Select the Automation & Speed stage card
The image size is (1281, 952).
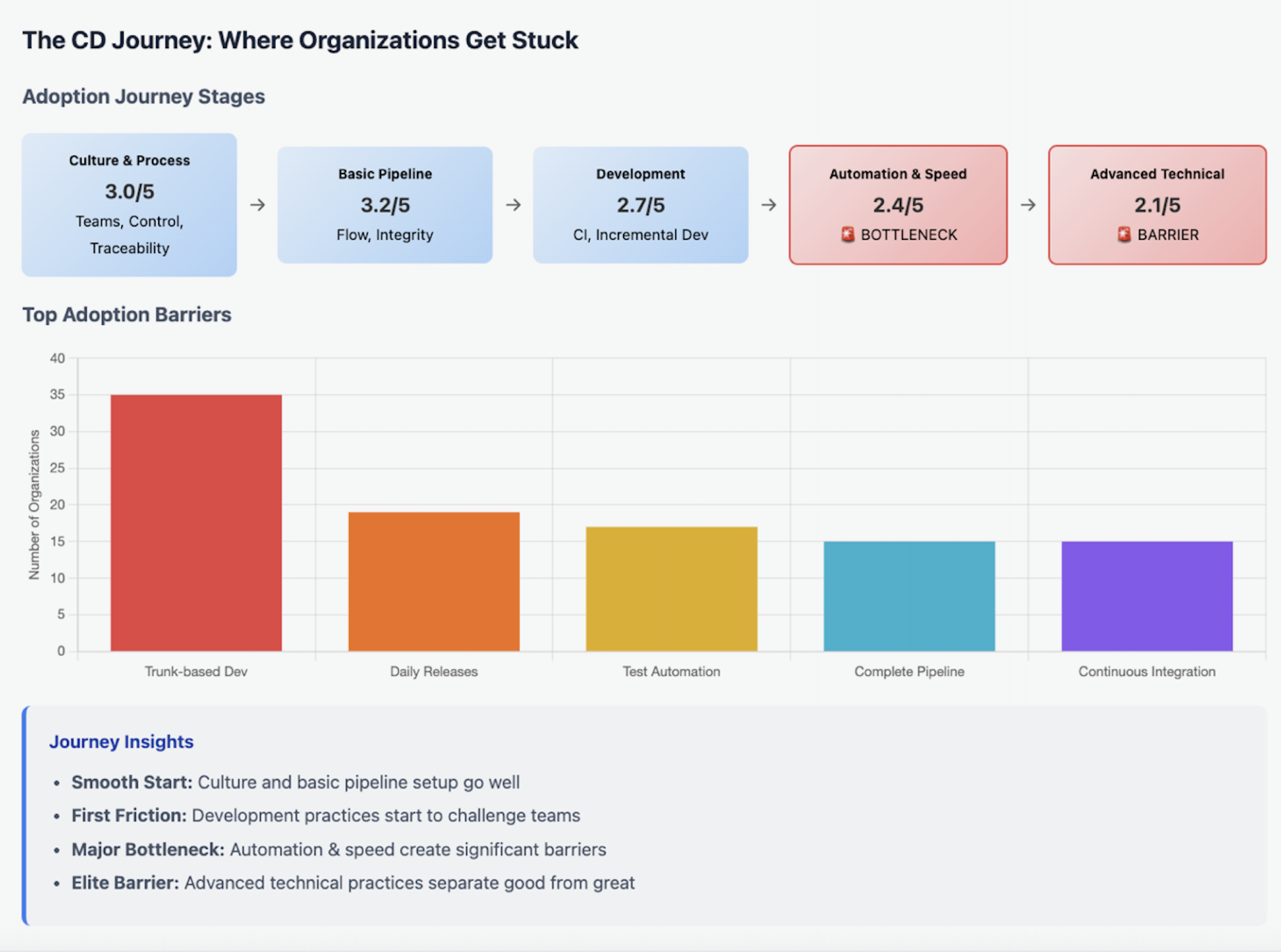(898, 204)
